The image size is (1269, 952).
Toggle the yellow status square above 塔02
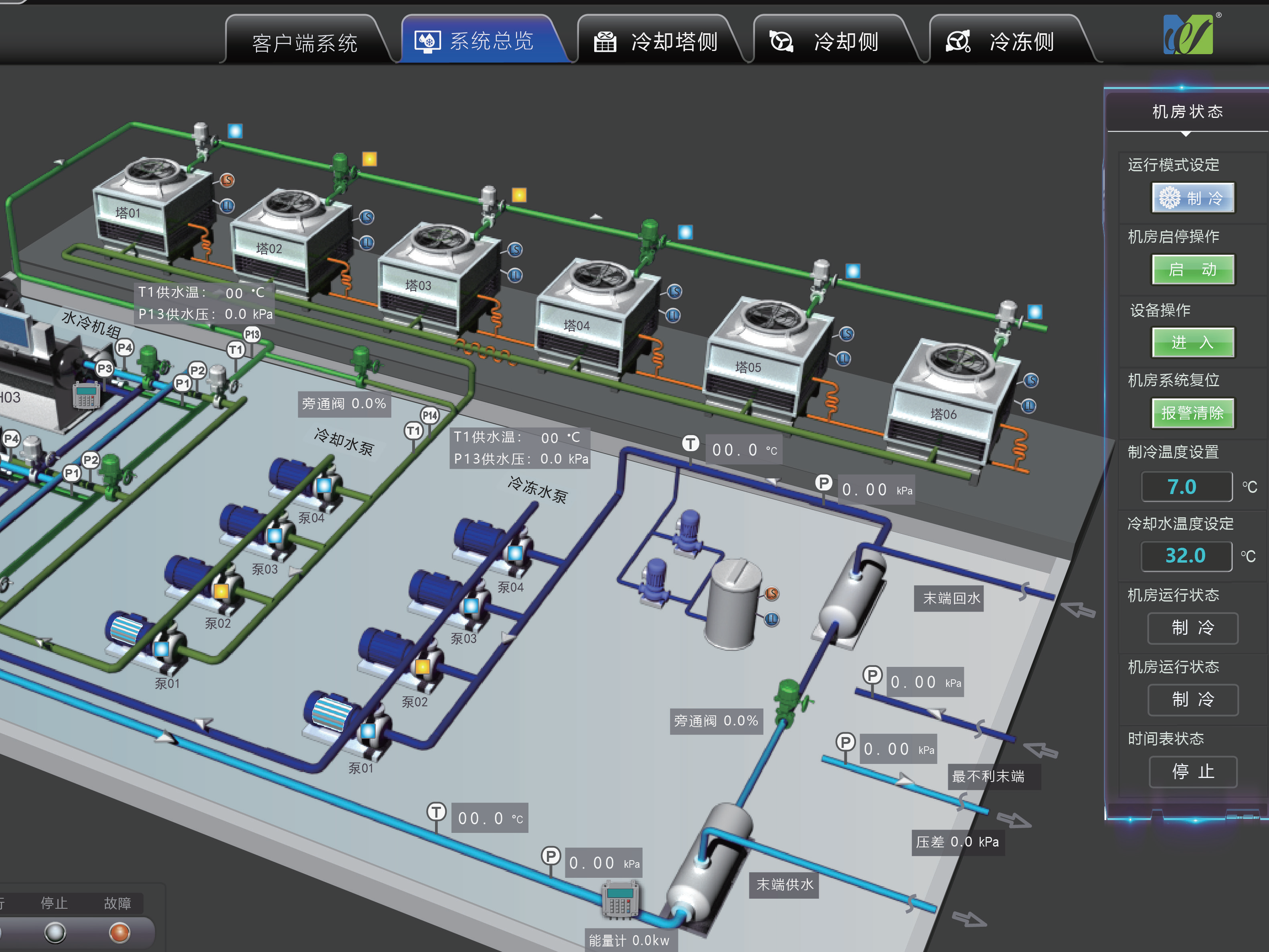(x=369, y=159)
